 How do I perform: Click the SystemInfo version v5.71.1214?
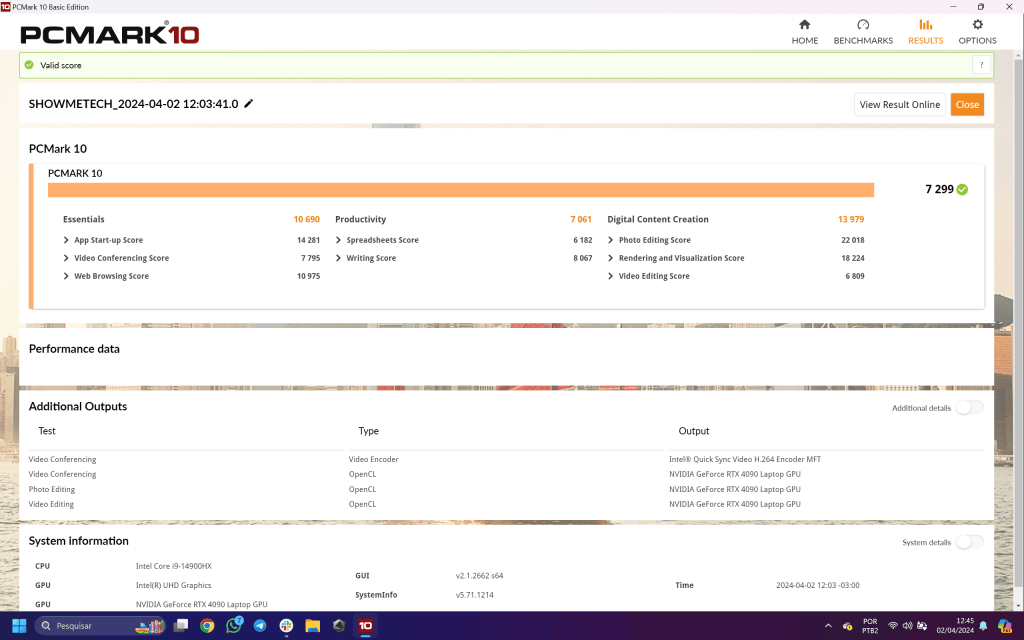(475, 595)
